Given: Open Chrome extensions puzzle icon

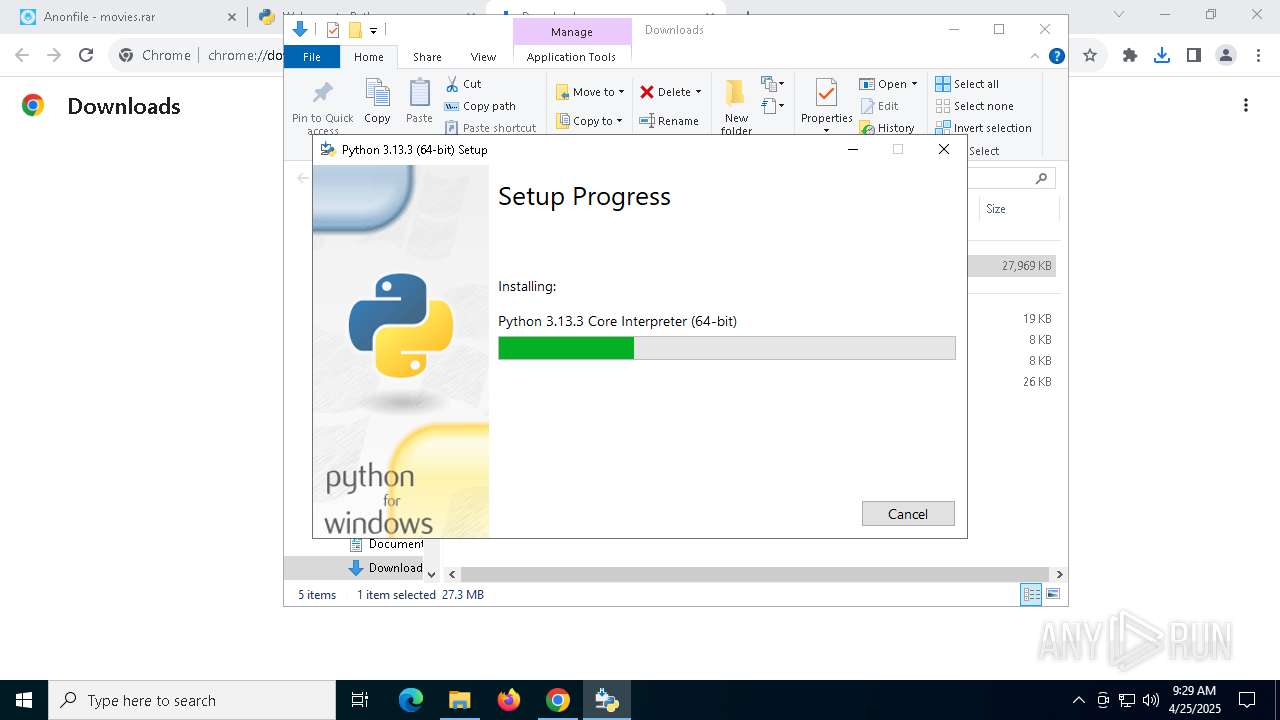Looking at the screenshot, I should pyautogui.click(x=1130, y=56).
